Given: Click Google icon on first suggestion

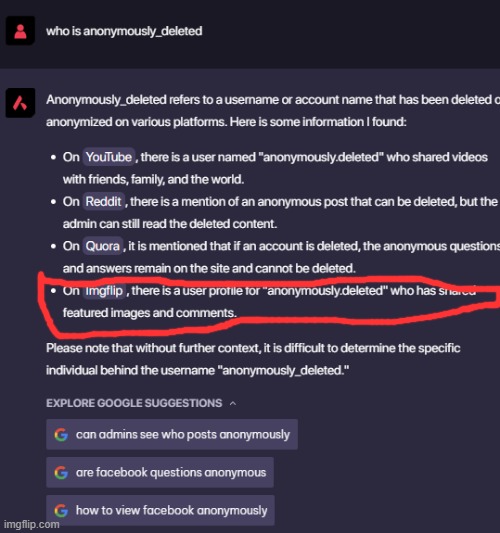Looking at the screenshot, I should click(x=61, y=435).
